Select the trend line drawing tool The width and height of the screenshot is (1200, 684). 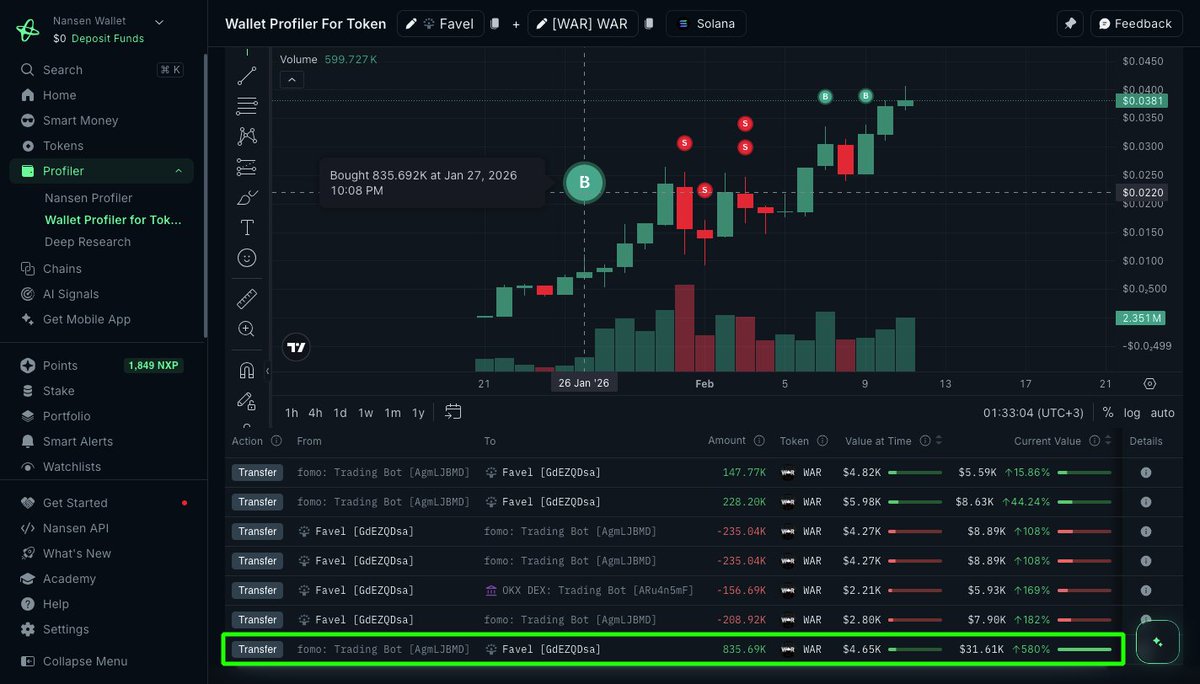pos(247,75)
